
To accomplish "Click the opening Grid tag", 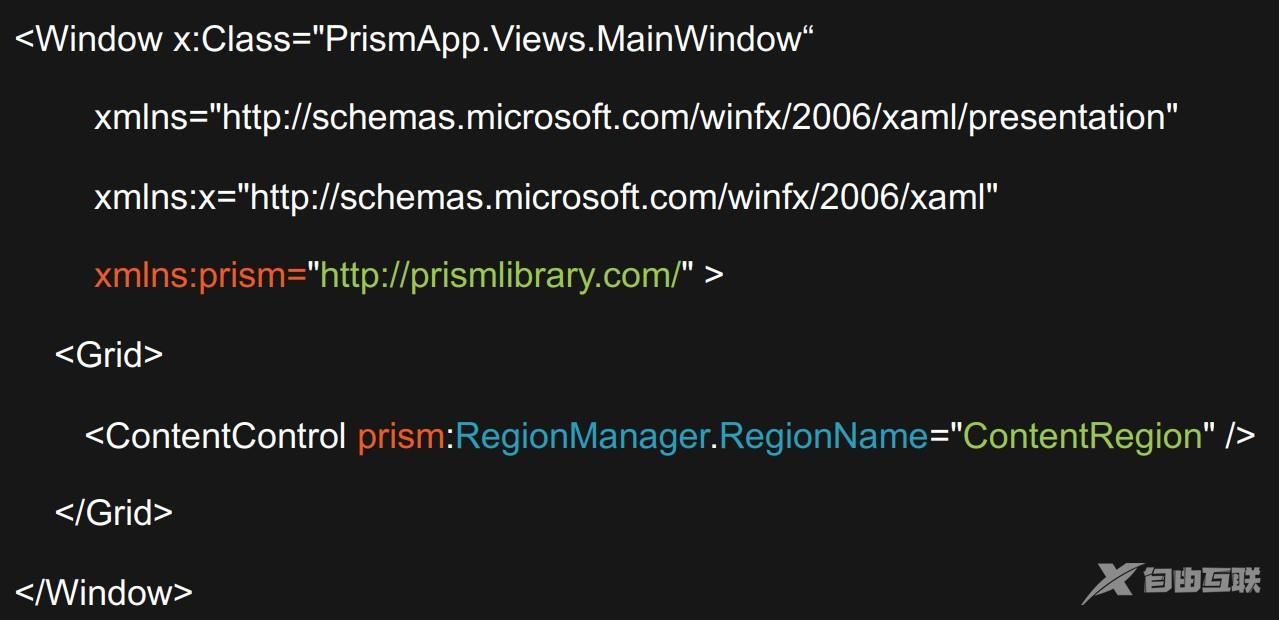I will [108, 355].
